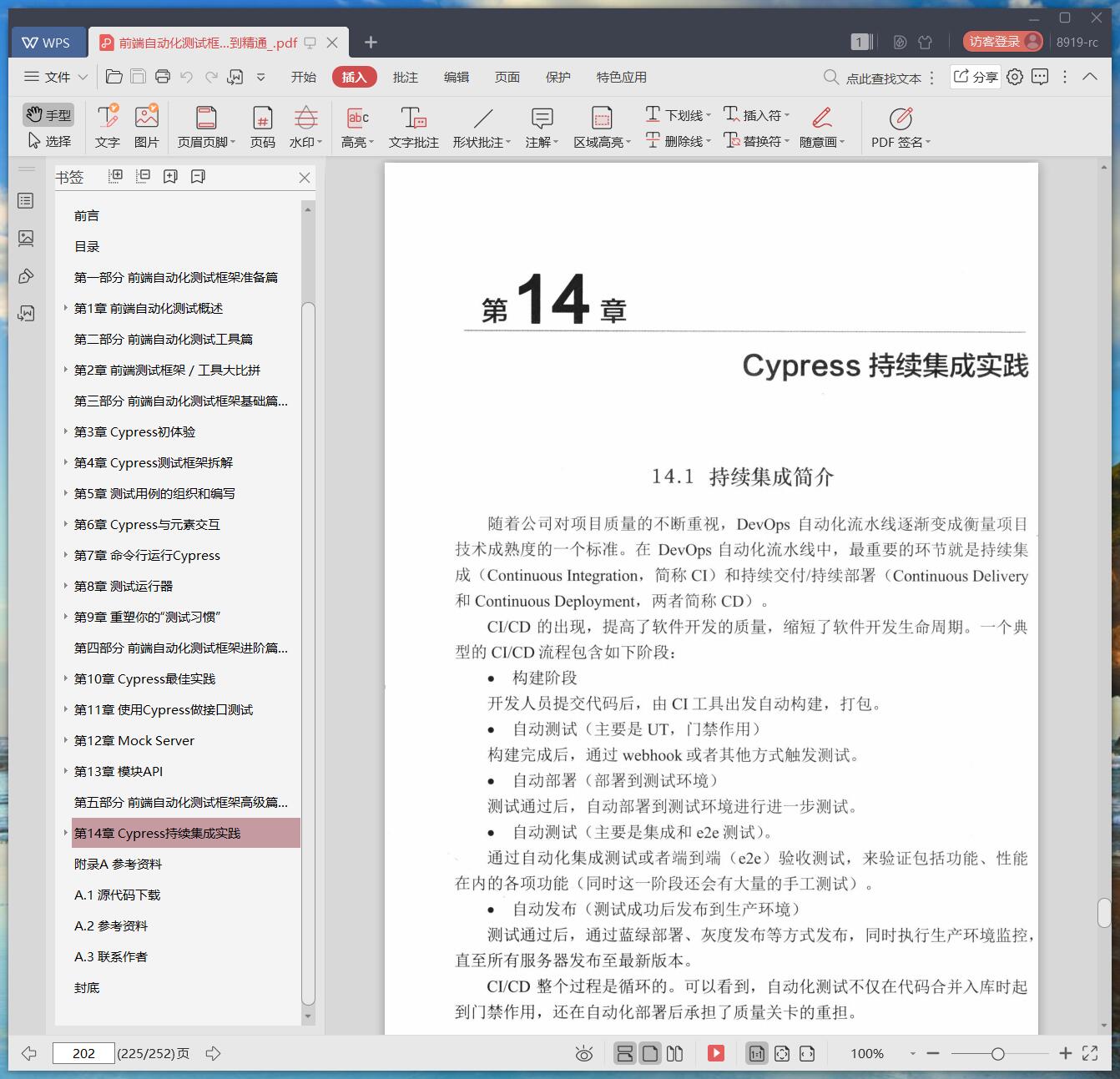1120x1079 pixels.
Task: Click the 访客登录 login button
Action: (x=1003, y=42)
